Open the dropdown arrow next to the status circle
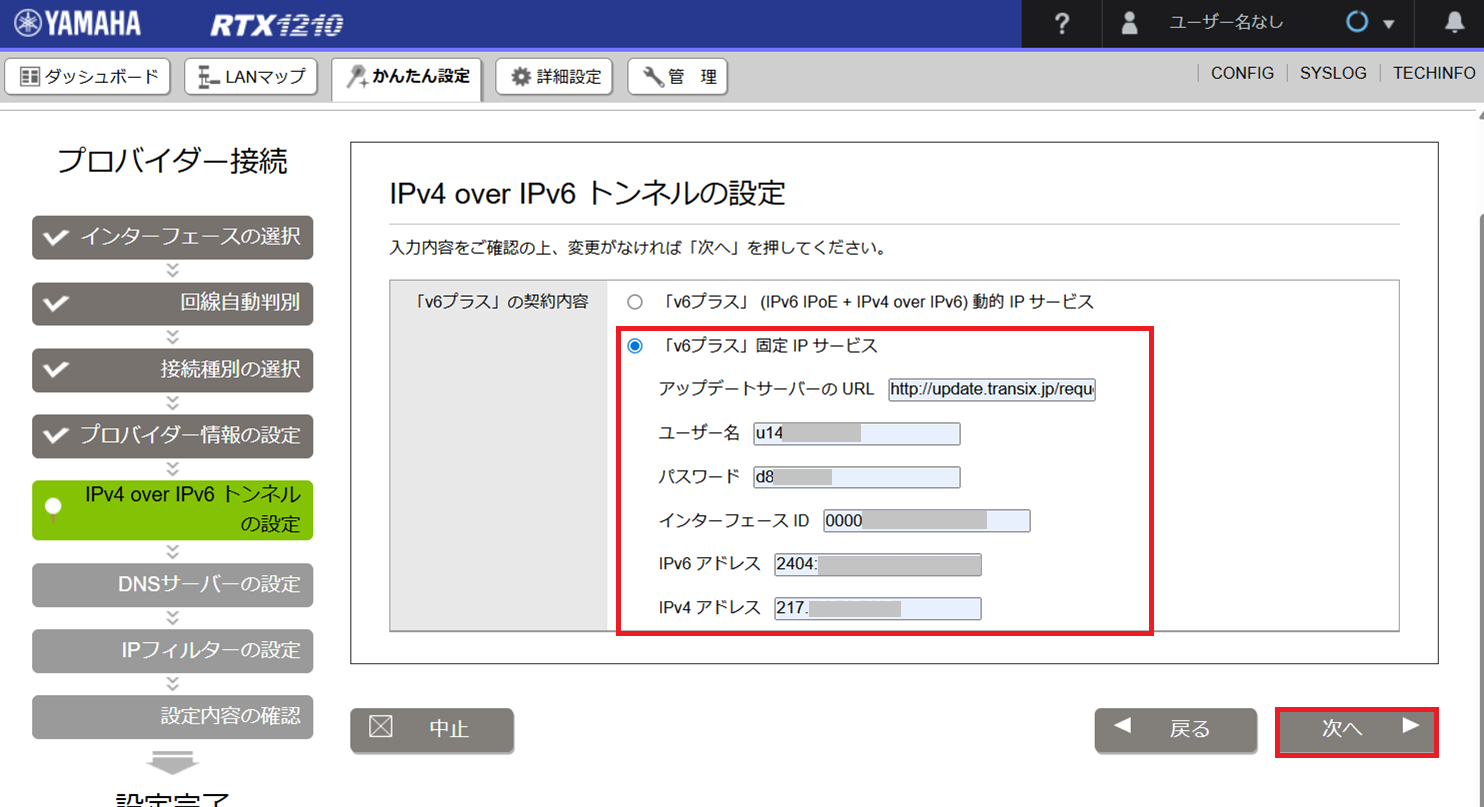 tap(1386, 25)
